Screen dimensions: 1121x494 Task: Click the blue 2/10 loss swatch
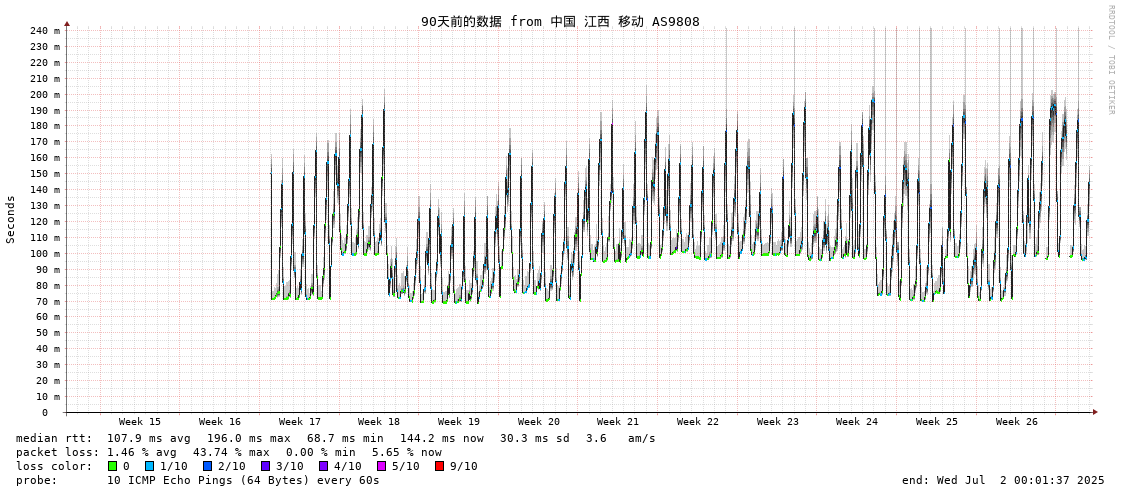point(207,466)
